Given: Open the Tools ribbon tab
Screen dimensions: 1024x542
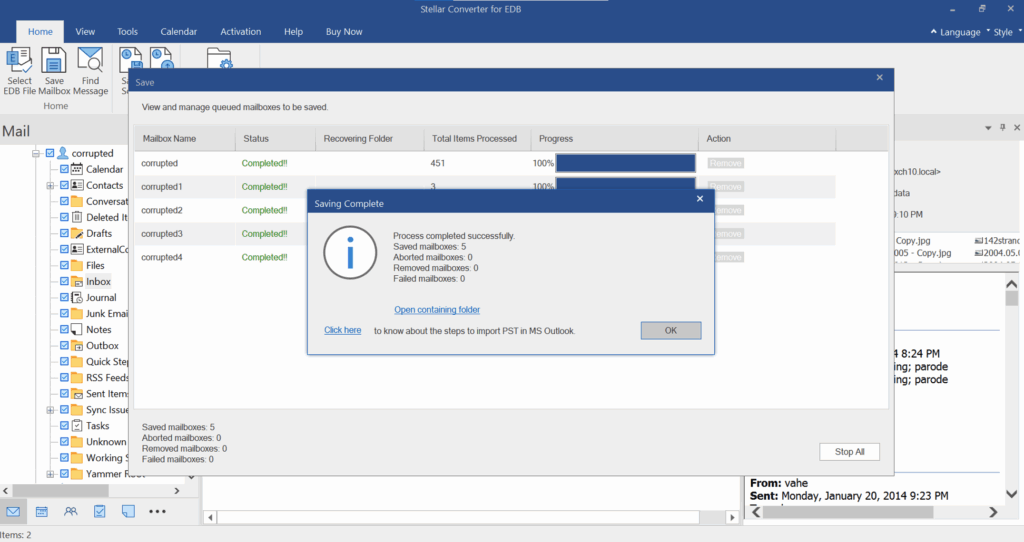Looking at the screenshot, I should tap(127, 31).
